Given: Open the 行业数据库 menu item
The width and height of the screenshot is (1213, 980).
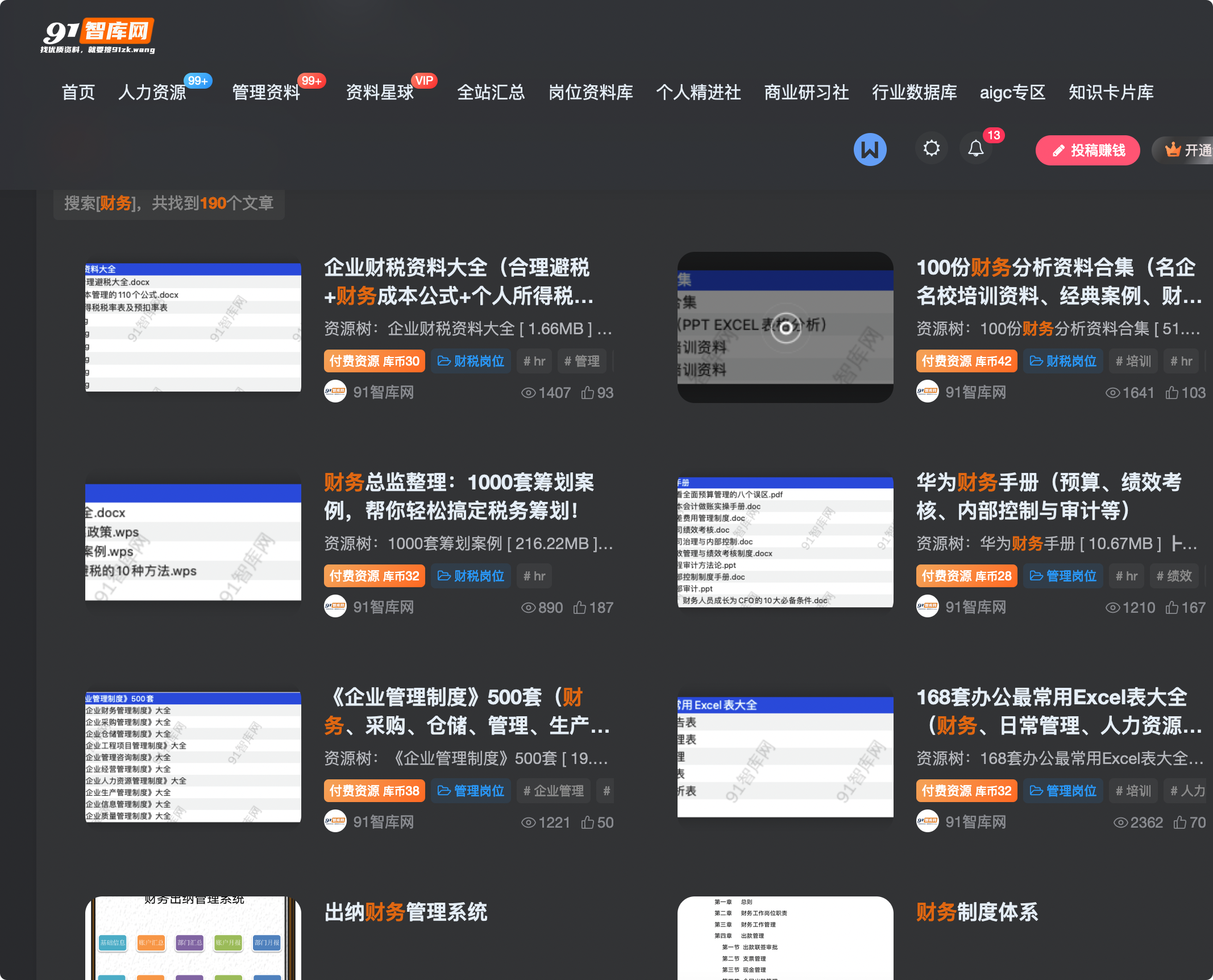Looking at the screenshot, I should [915, 93].
